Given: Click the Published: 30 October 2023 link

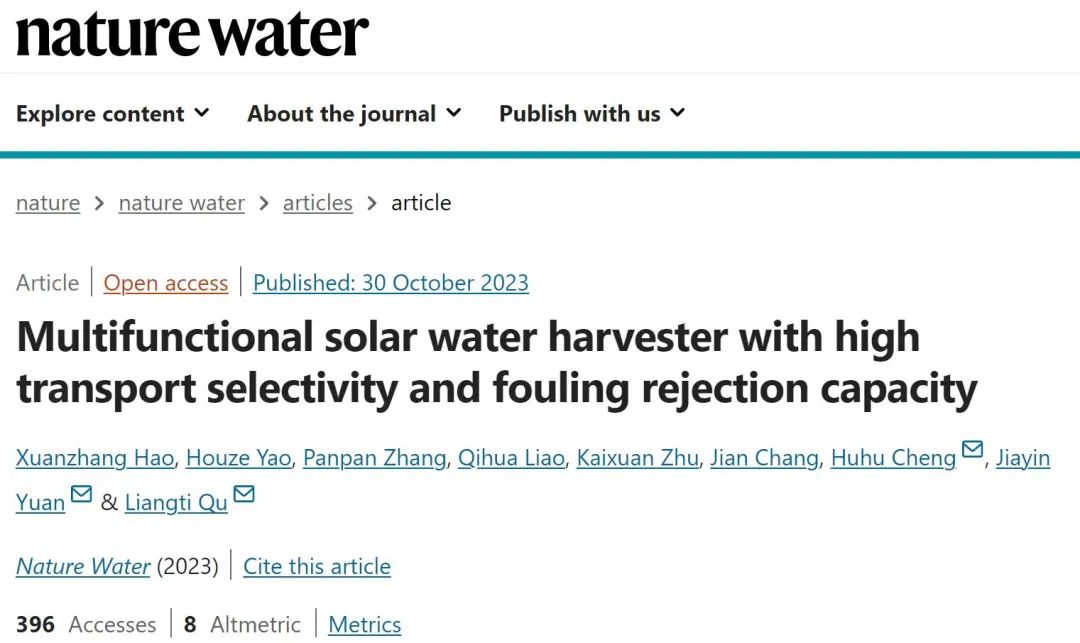Looking at the screenshot, I should [390, 283].
